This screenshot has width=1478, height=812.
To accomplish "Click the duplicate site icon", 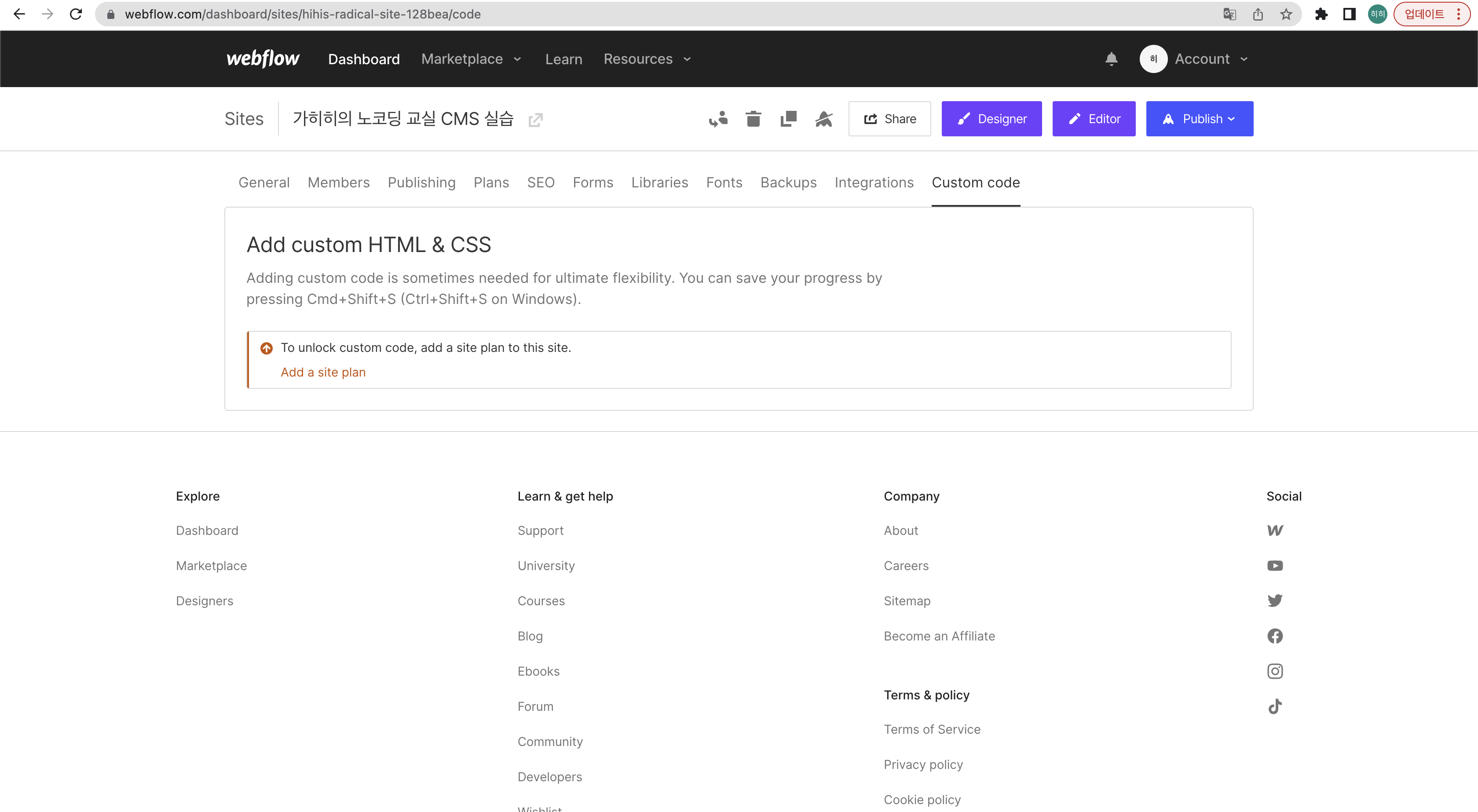I will pos(788,119).
